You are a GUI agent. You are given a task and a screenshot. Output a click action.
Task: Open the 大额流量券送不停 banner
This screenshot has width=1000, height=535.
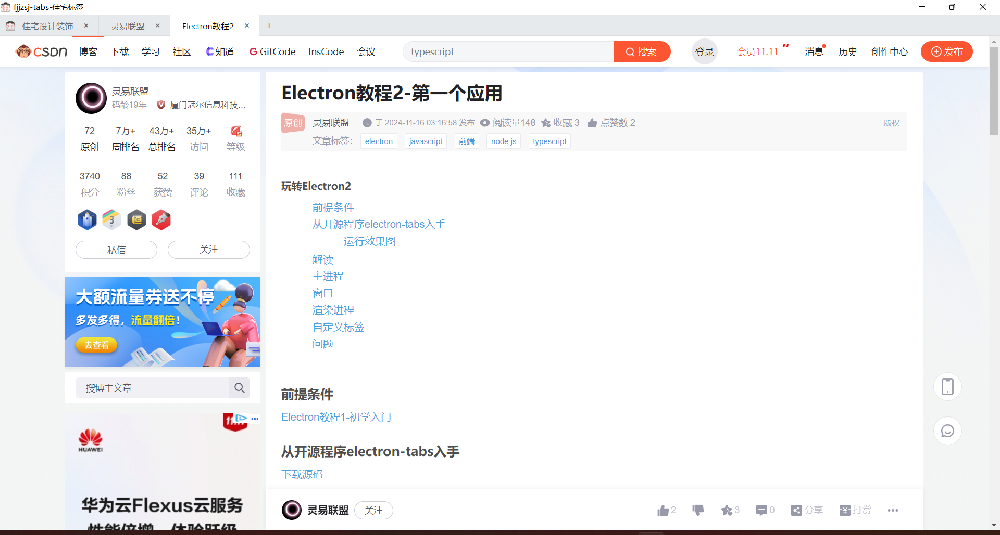(163, 321)
